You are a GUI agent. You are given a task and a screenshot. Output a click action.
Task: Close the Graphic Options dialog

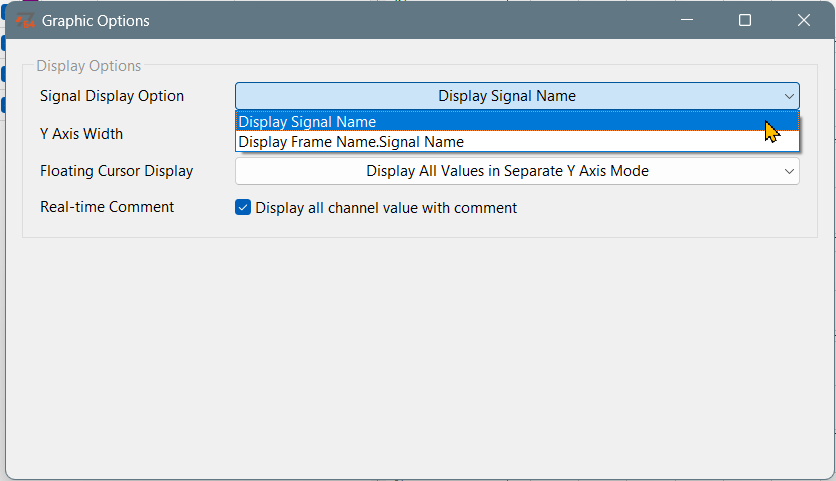[x=803, y=20]
